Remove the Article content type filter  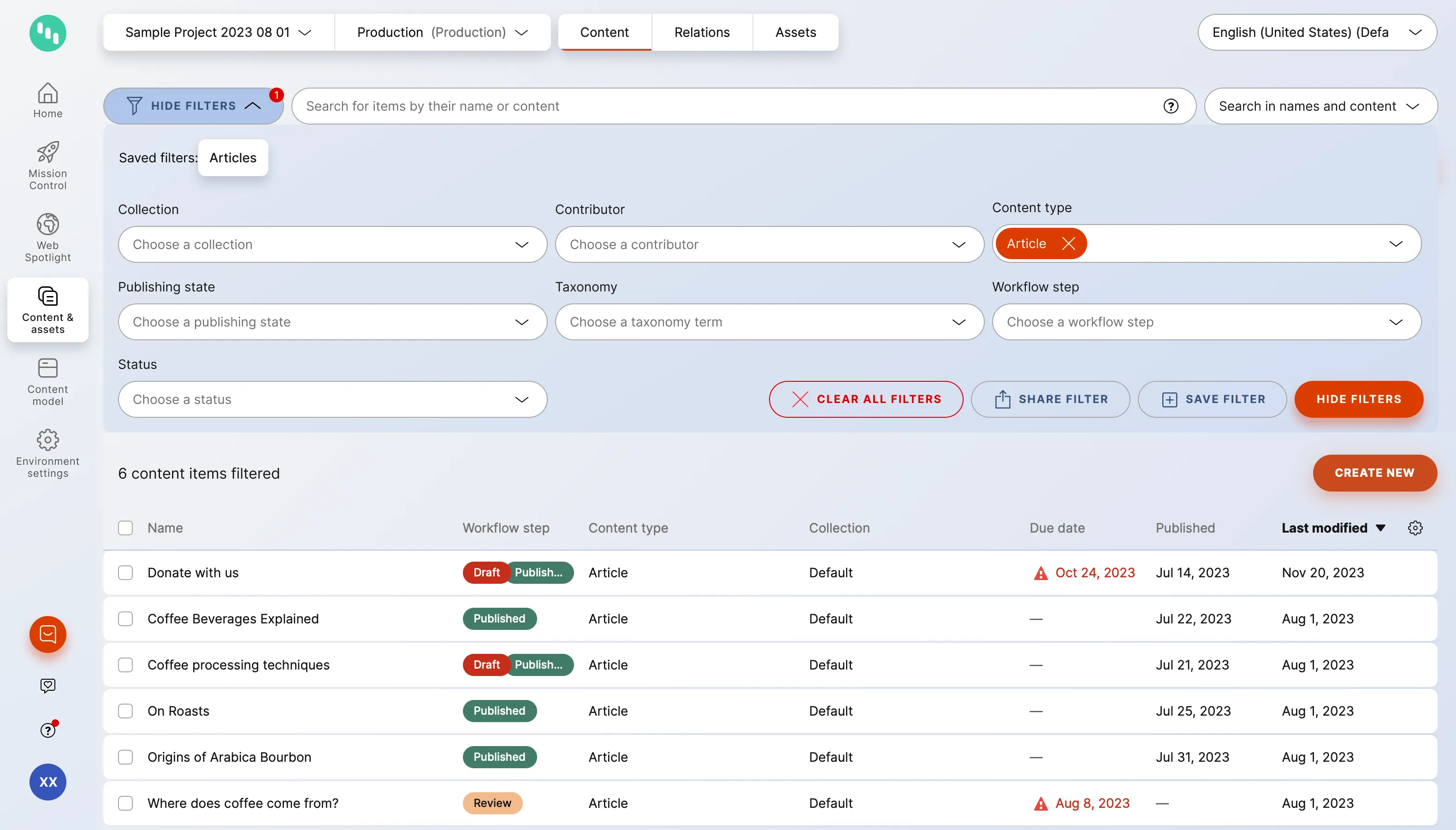1067,243
